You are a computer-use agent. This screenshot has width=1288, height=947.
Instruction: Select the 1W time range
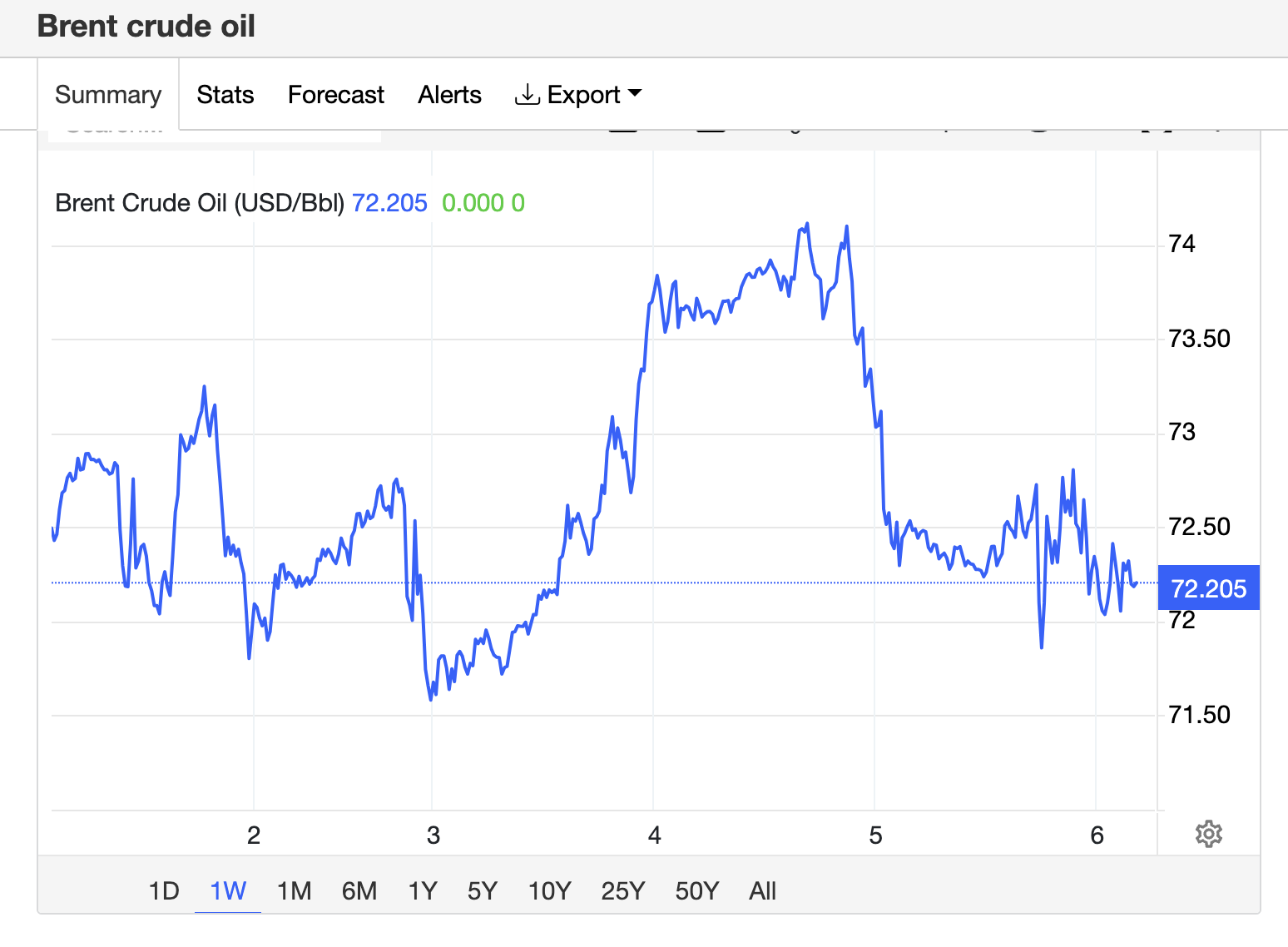pyautogui.click(x=228, y=891)
